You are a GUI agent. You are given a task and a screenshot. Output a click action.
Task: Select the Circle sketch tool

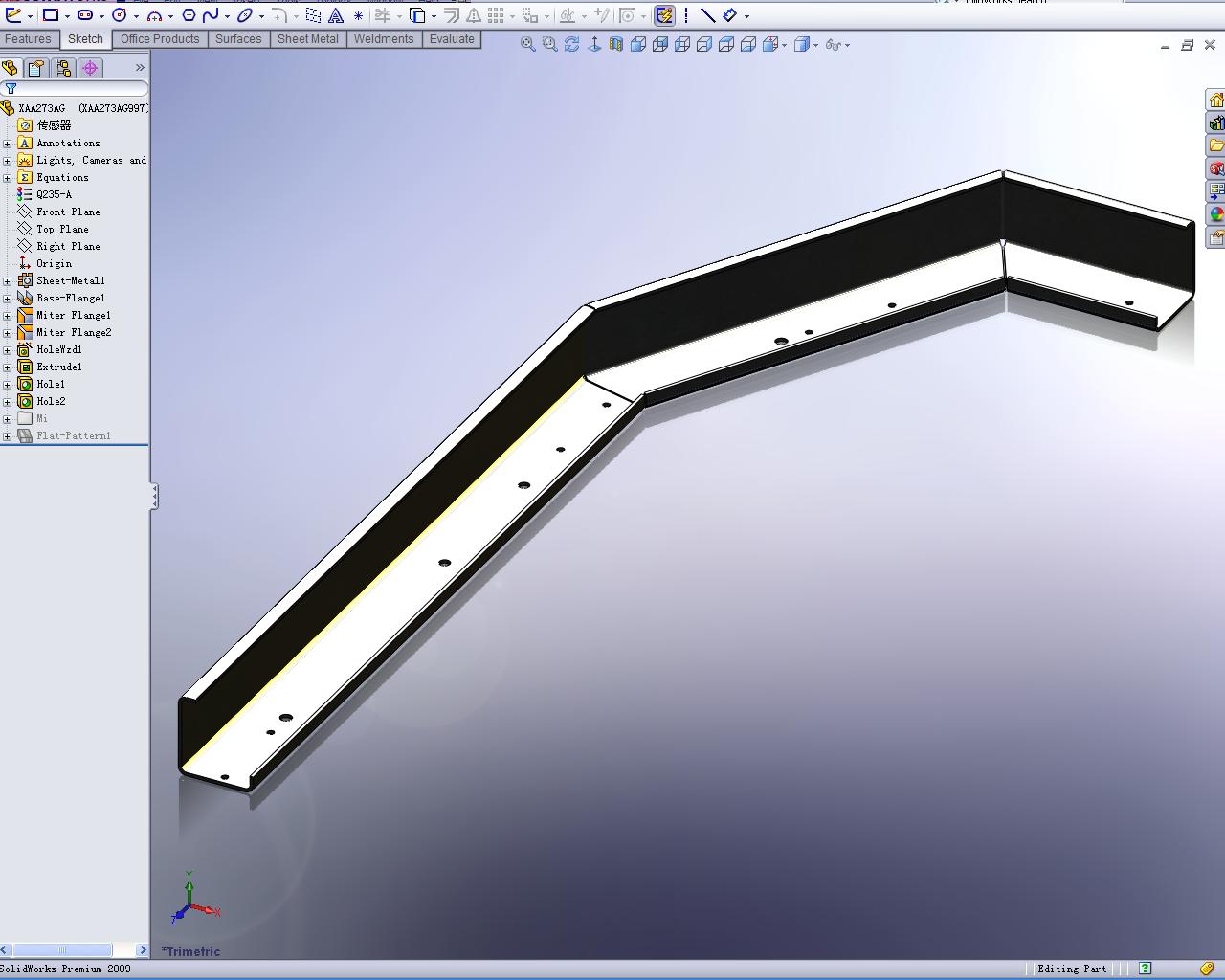click(x=120, y=15)
